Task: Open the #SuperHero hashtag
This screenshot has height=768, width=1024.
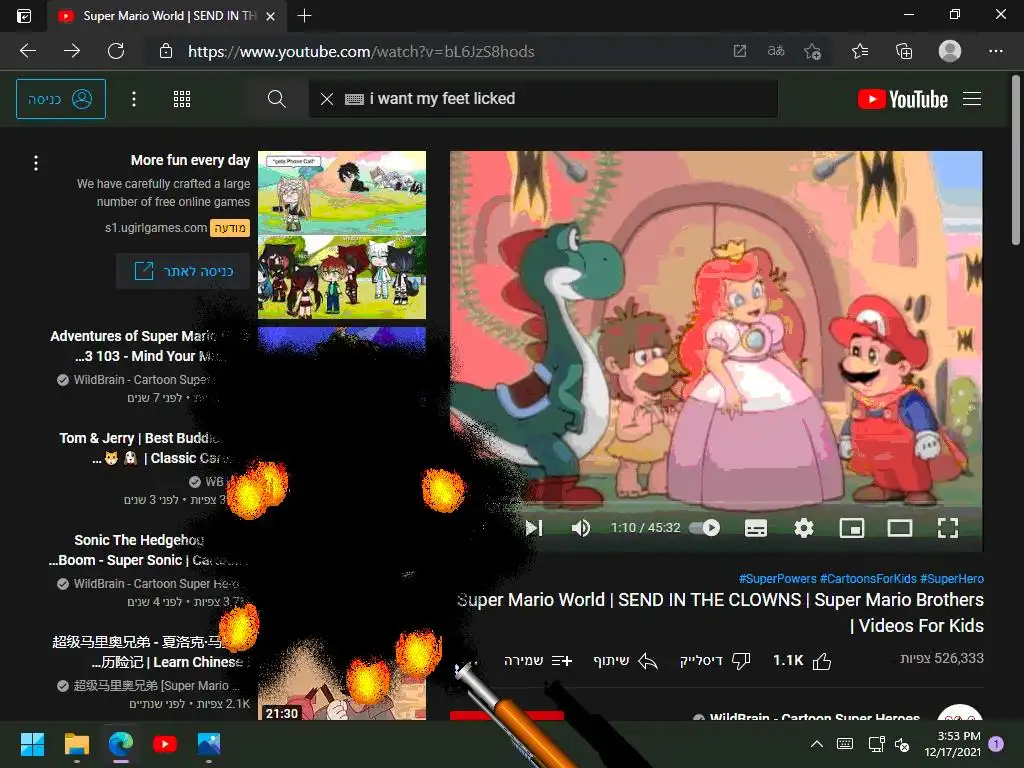Action: [x=952, y=579]
